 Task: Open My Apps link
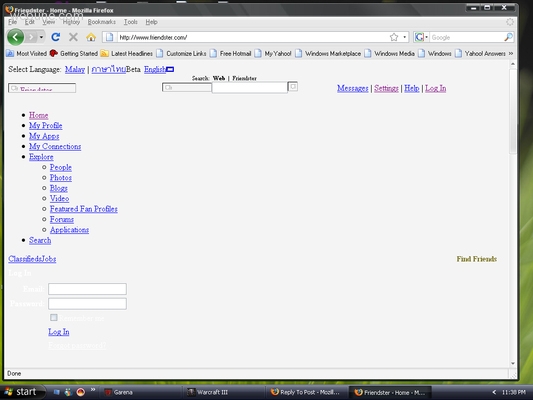click(x=44, y=136)
